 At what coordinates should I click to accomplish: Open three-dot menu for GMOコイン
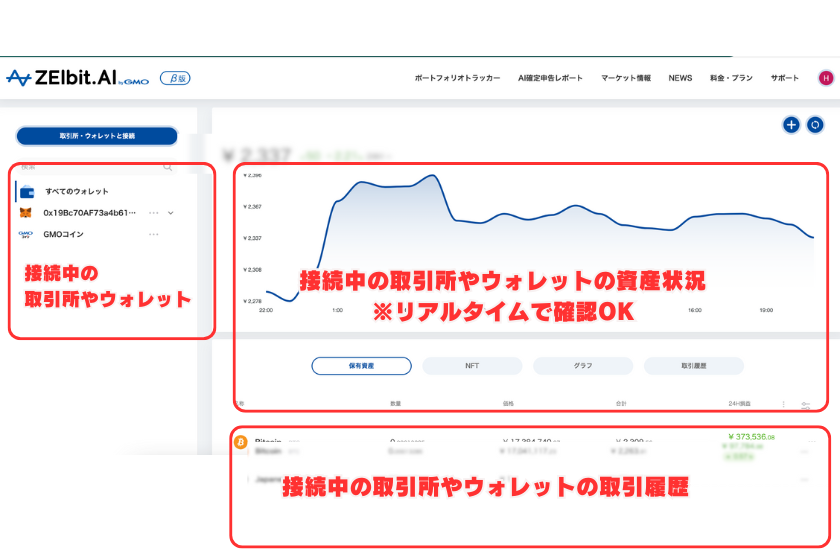[154, 234]
